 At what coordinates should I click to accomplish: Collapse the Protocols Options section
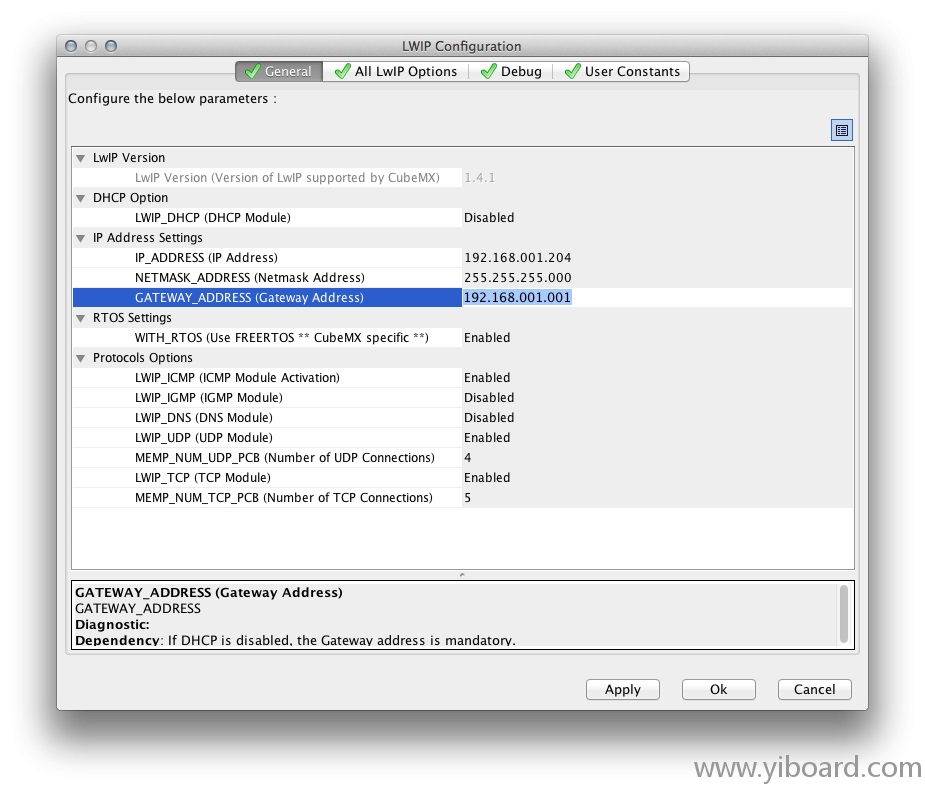coord(80,358)
